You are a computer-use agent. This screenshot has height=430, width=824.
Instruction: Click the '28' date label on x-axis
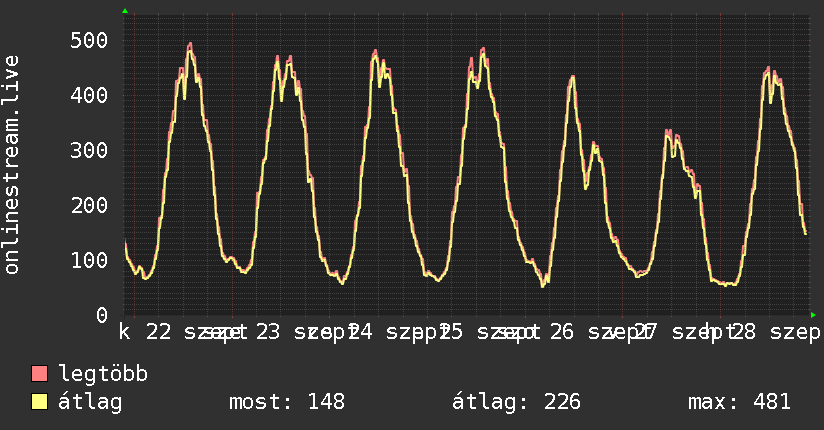click(743, 332)
